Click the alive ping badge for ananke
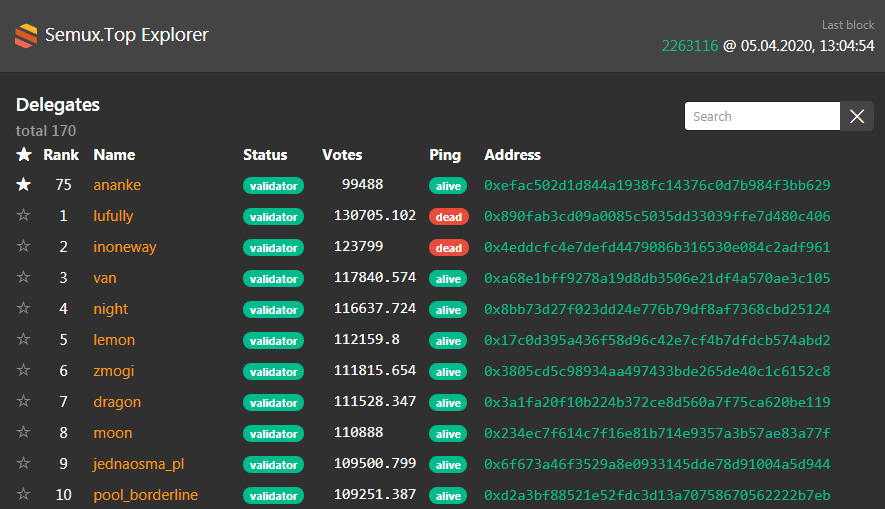The image size is (885, 509). click(x=448, y=186)
